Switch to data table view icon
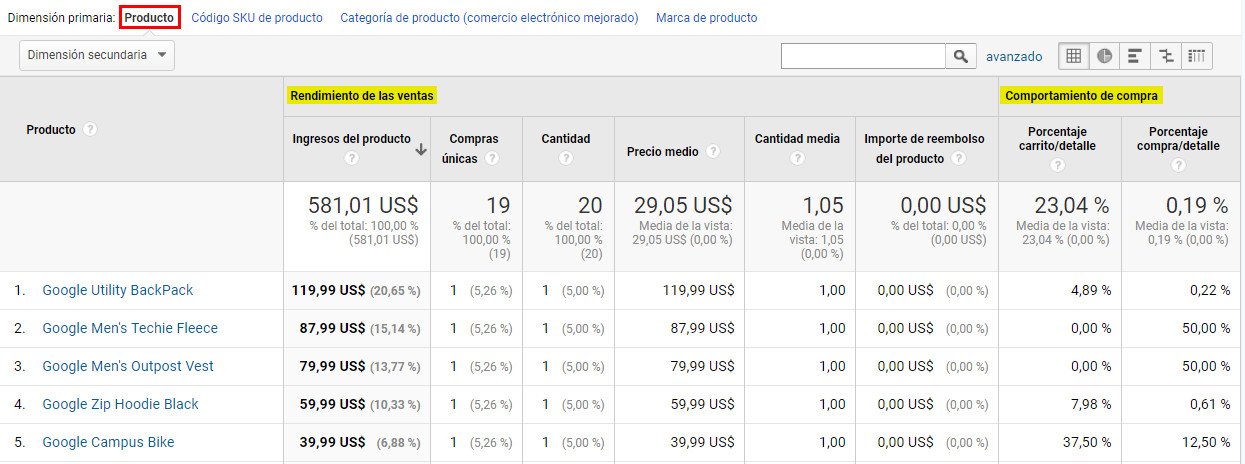 pyautogui.click(x=1074, y=56)
